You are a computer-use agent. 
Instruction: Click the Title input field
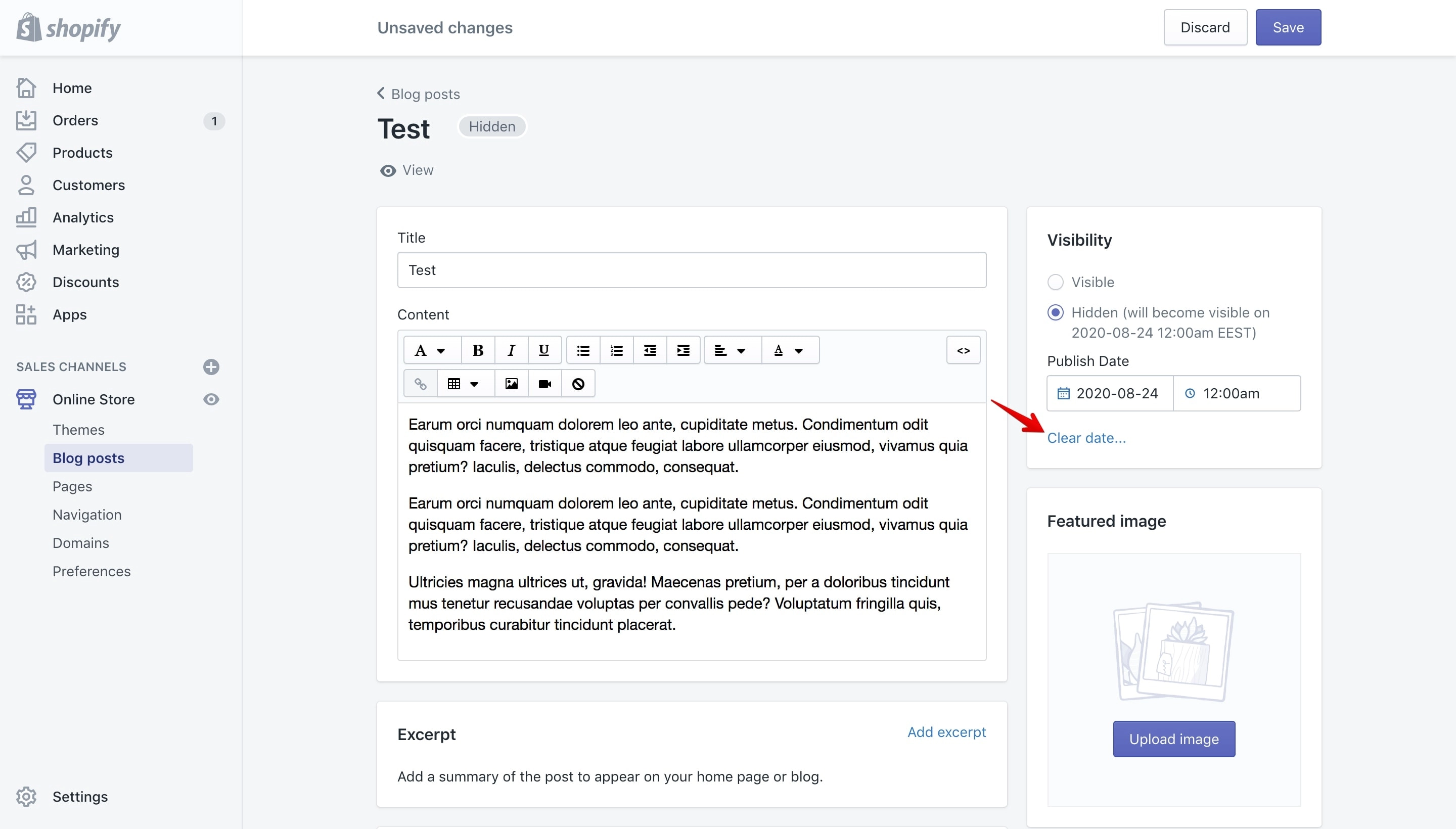coord(691,270)
